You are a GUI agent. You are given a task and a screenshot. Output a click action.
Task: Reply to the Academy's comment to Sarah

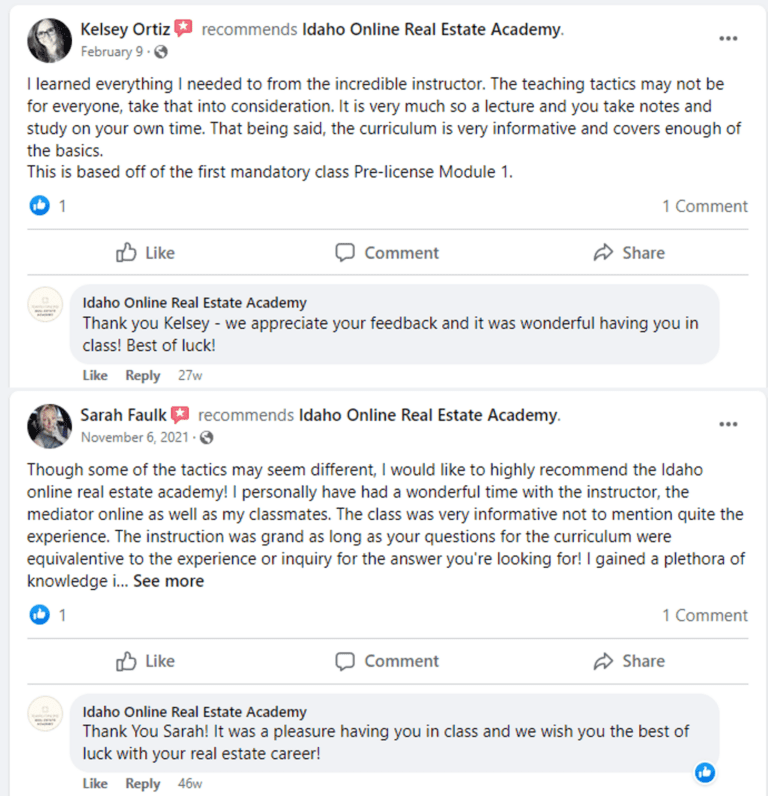click(x=142, y=783)
